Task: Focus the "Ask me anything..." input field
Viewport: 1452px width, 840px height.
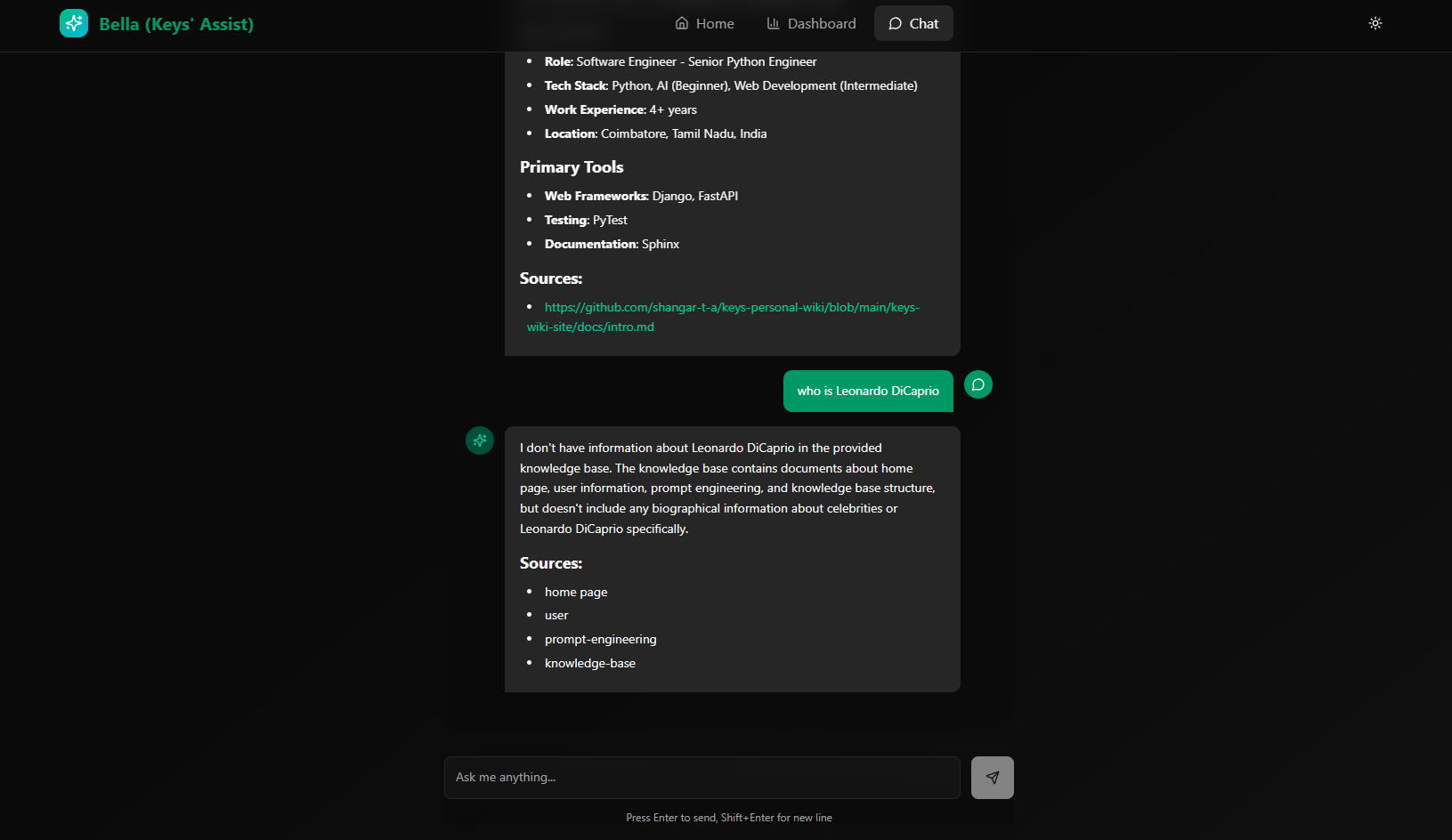Action: (x=702, y=778)
